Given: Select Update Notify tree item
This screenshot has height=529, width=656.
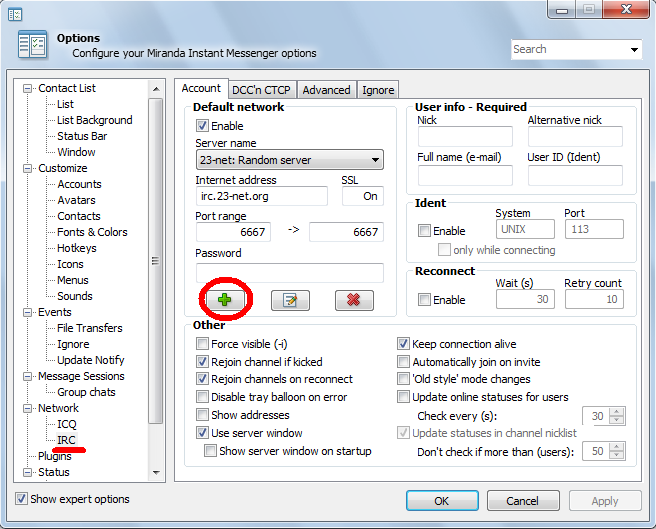Looking at the screenshot, I should click(x=91, y=360).
